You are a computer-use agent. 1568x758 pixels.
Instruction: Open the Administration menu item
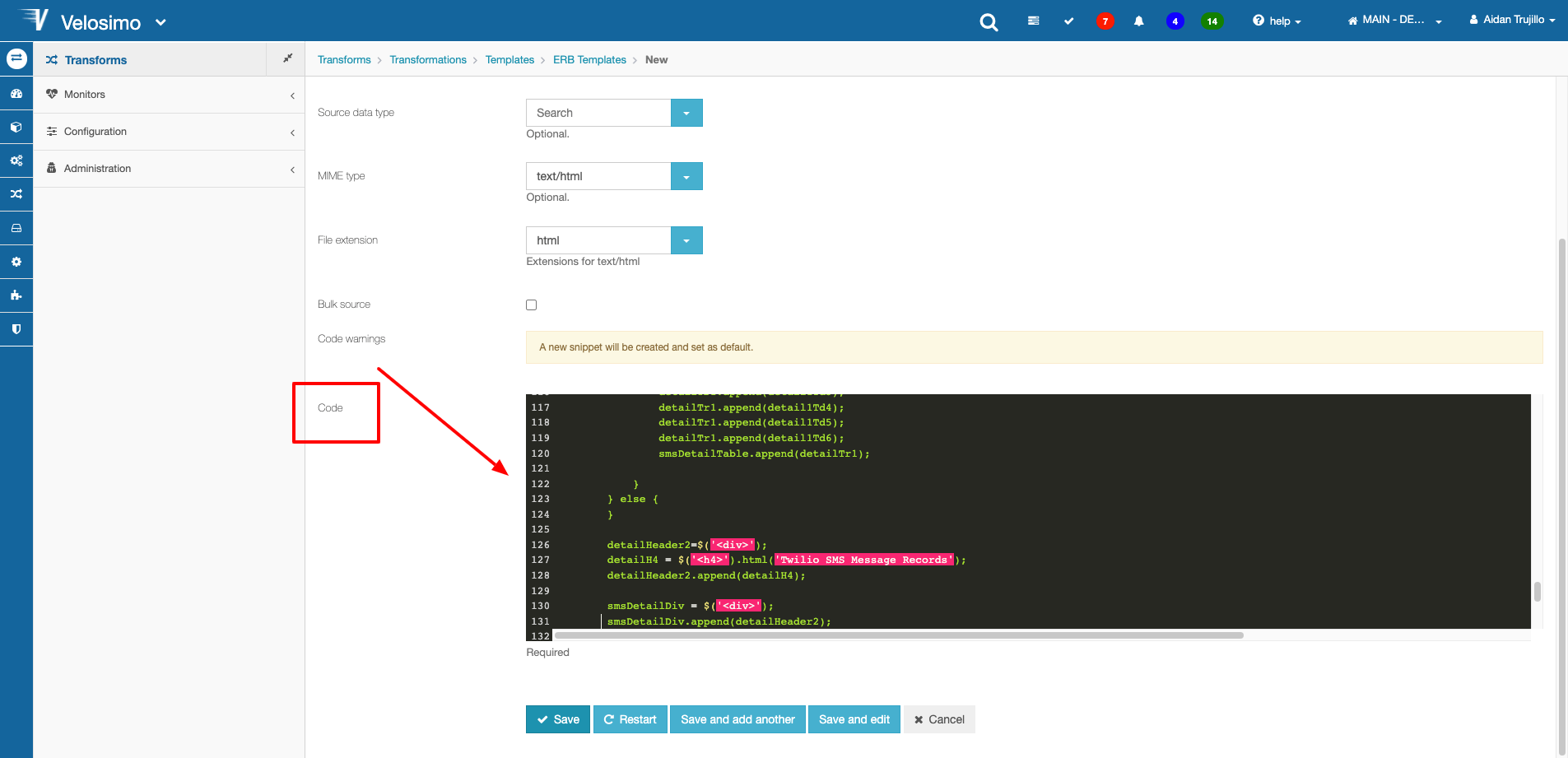click(x=169, y=169)
